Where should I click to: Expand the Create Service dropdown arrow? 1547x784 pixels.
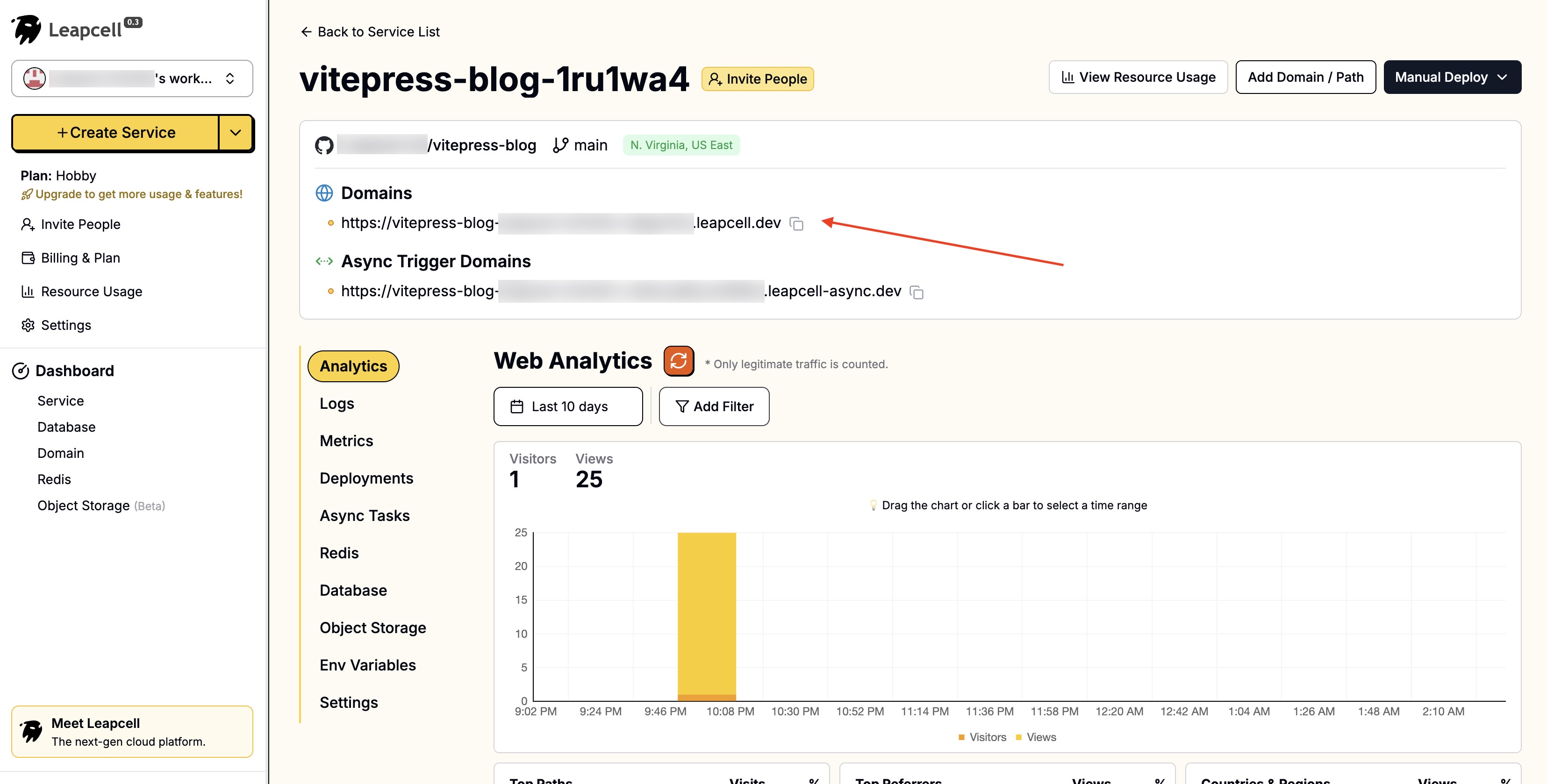[236, 132]
